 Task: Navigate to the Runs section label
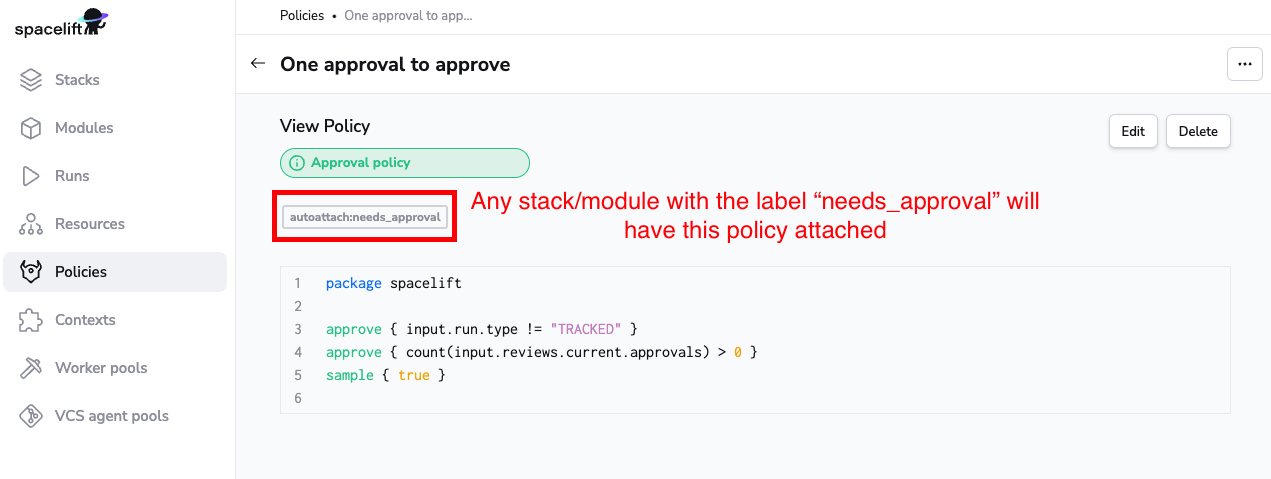72,176
